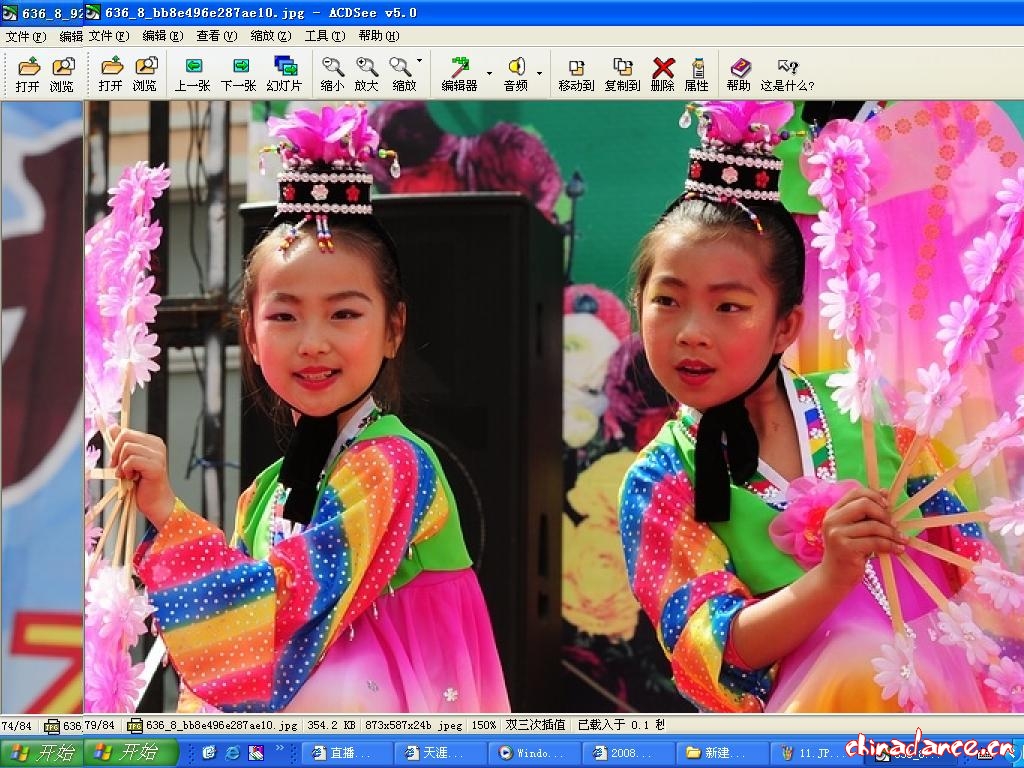This screenshot has width=1024, height=768.
Task: Go to next image with 下一张
Action: [x=238, y=74]
